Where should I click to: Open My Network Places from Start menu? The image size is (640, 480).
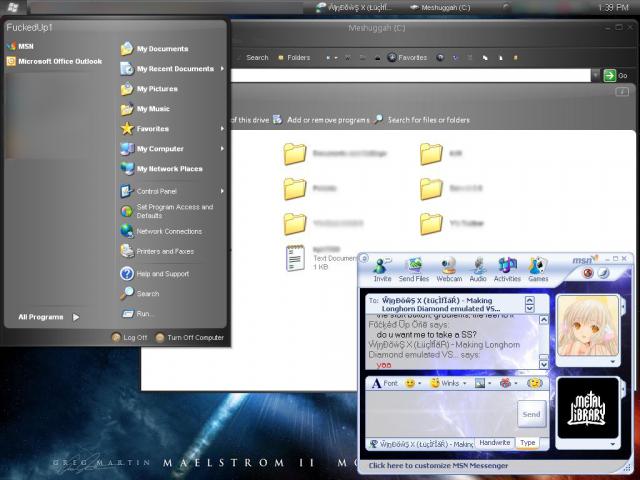(x=162, y=169)
